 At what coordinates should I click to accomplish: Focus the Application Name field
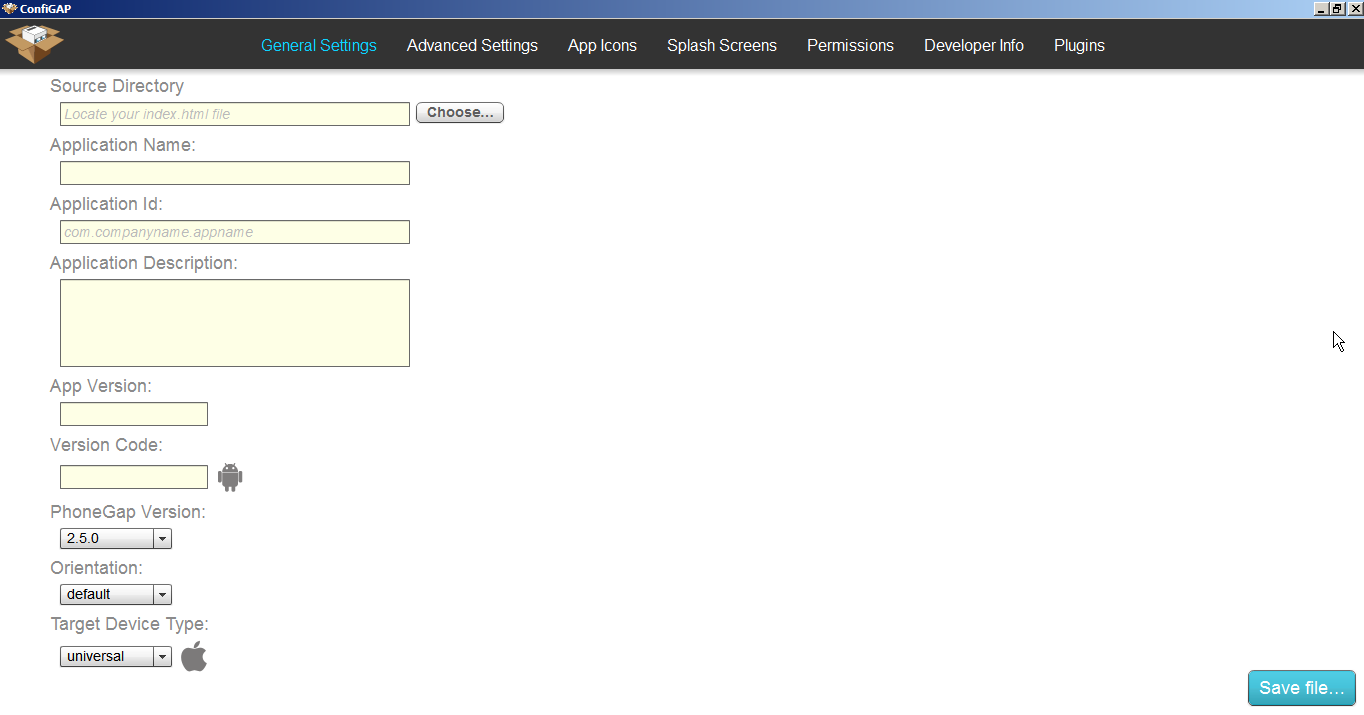coord(235,173)
